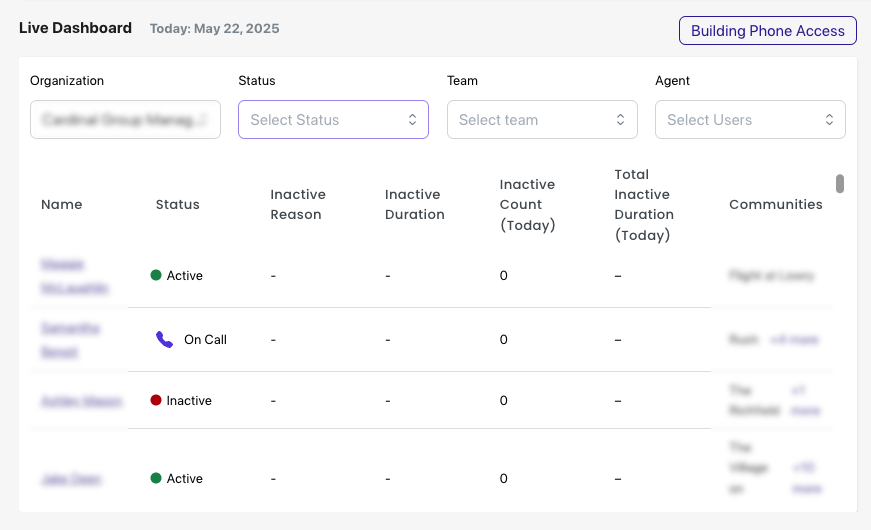This screenshot has height=530, width=871.
Task: Click the more communities link in the Inactive row
Action: pos(805,401)
